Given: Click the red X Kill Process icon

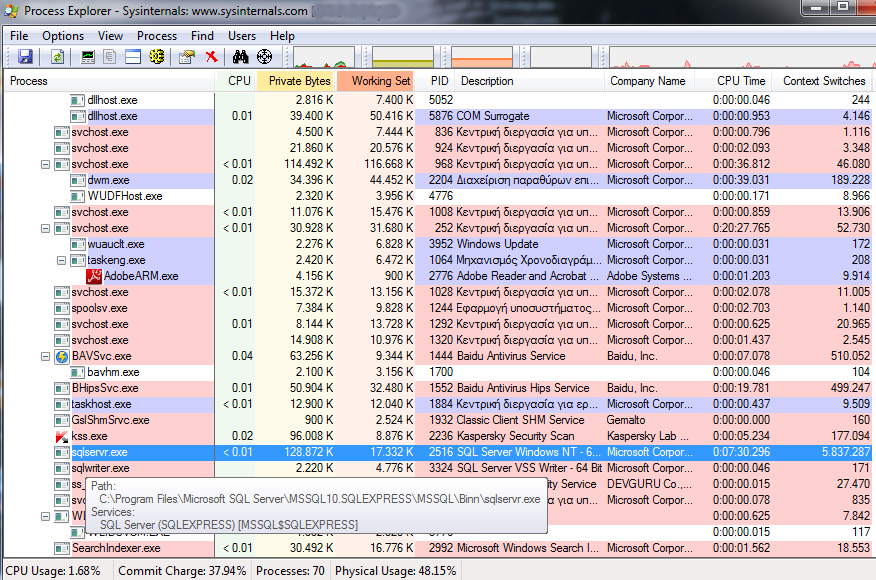Looking at the screenshot, I should click(211, 56).
